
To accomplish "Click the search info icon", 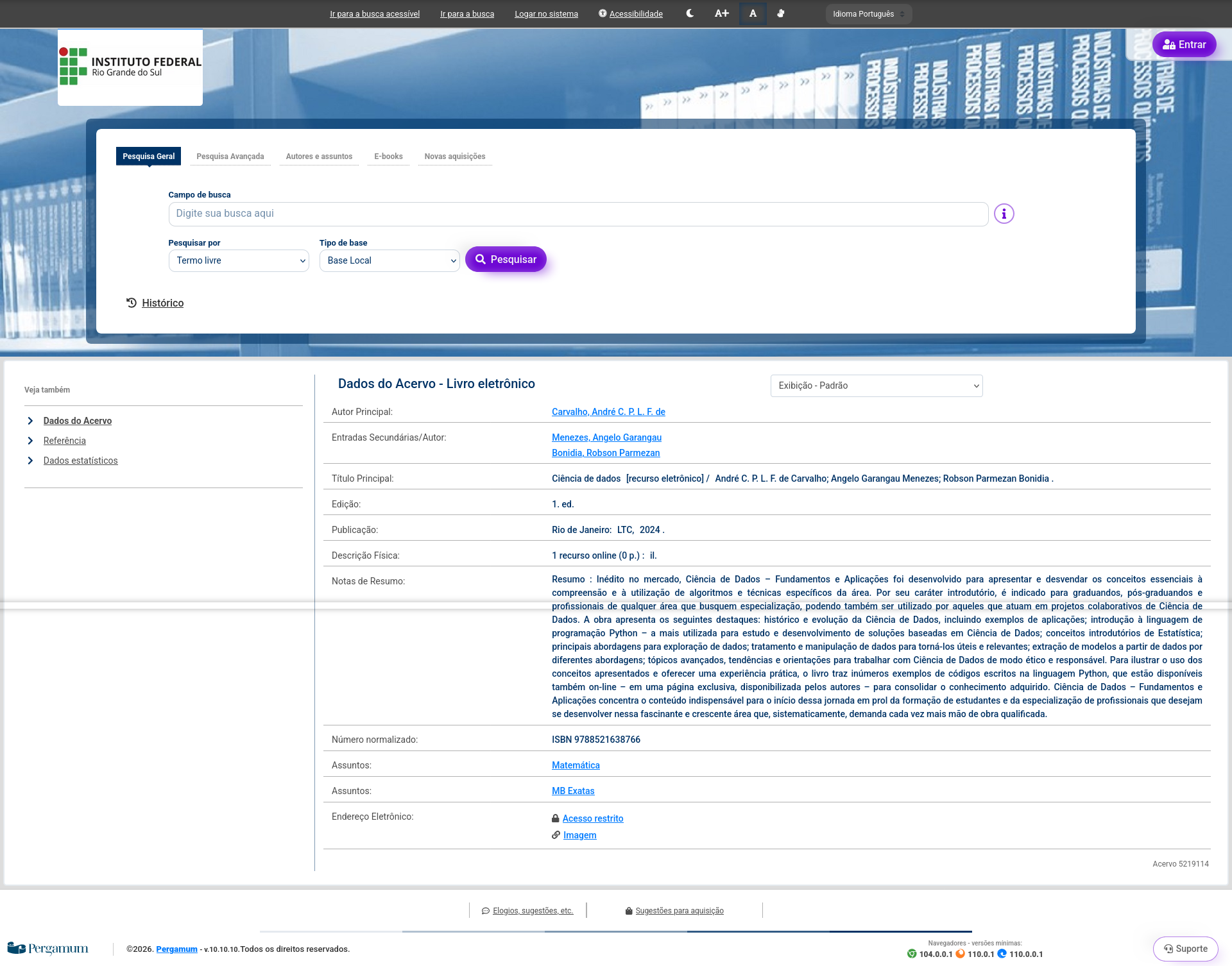I will pos(1004,214).
